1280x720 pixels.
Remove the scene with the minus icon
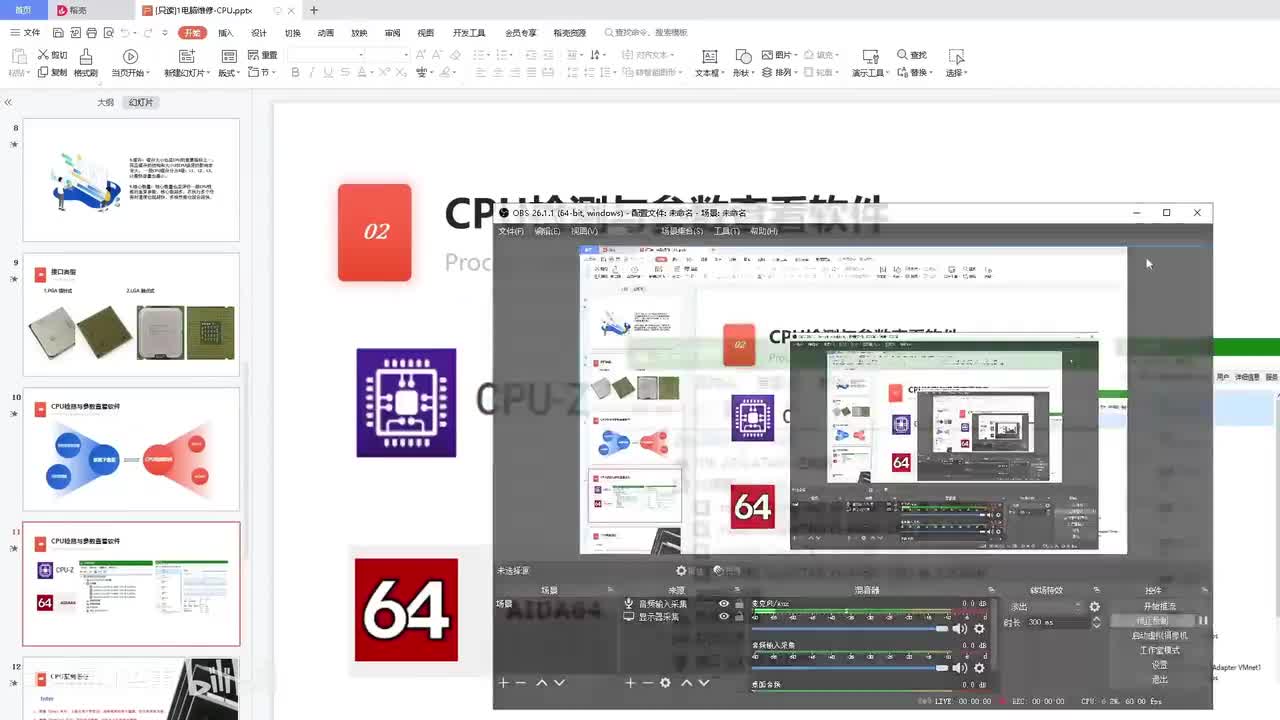click(x=520, y=683)
